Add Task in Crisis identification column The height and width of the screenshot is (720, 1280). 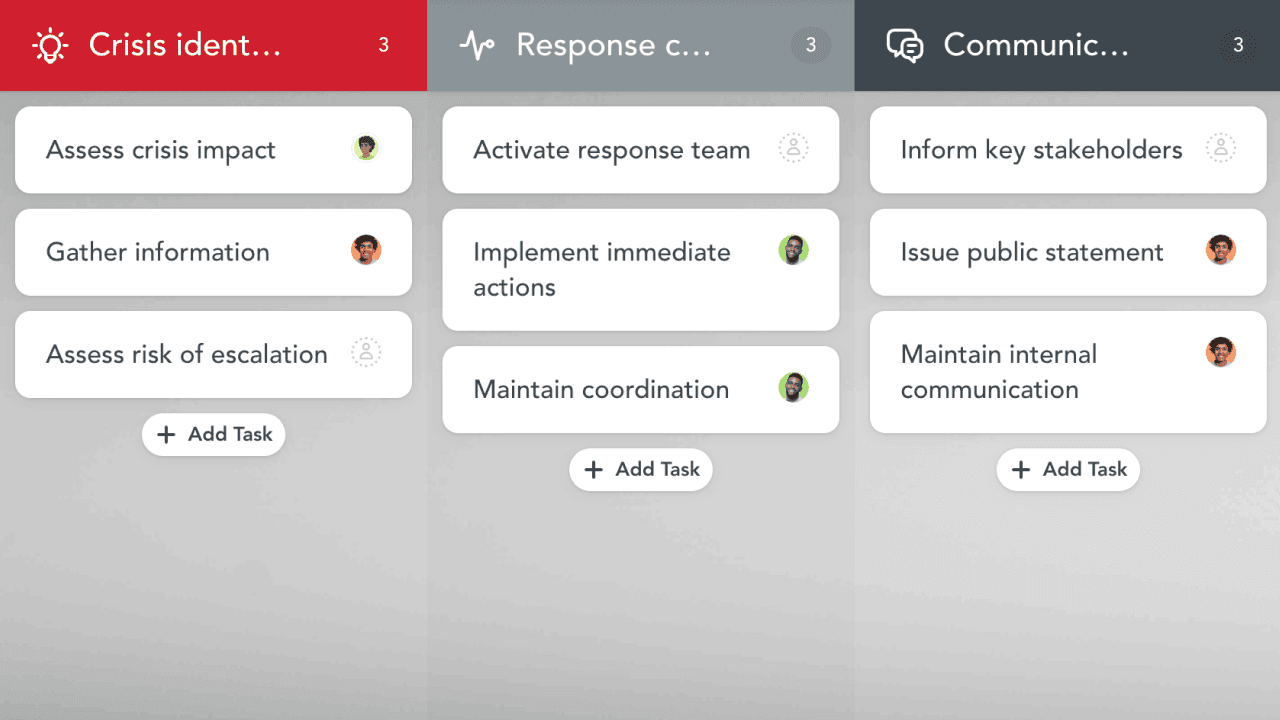click(214, 434)
